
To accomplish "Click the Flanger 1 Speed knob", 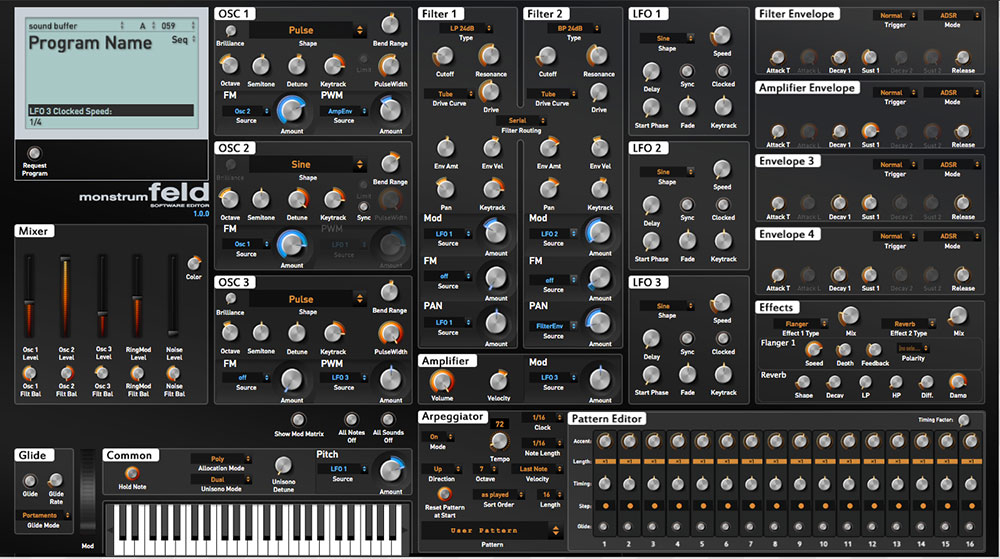I will coord(814,348).
